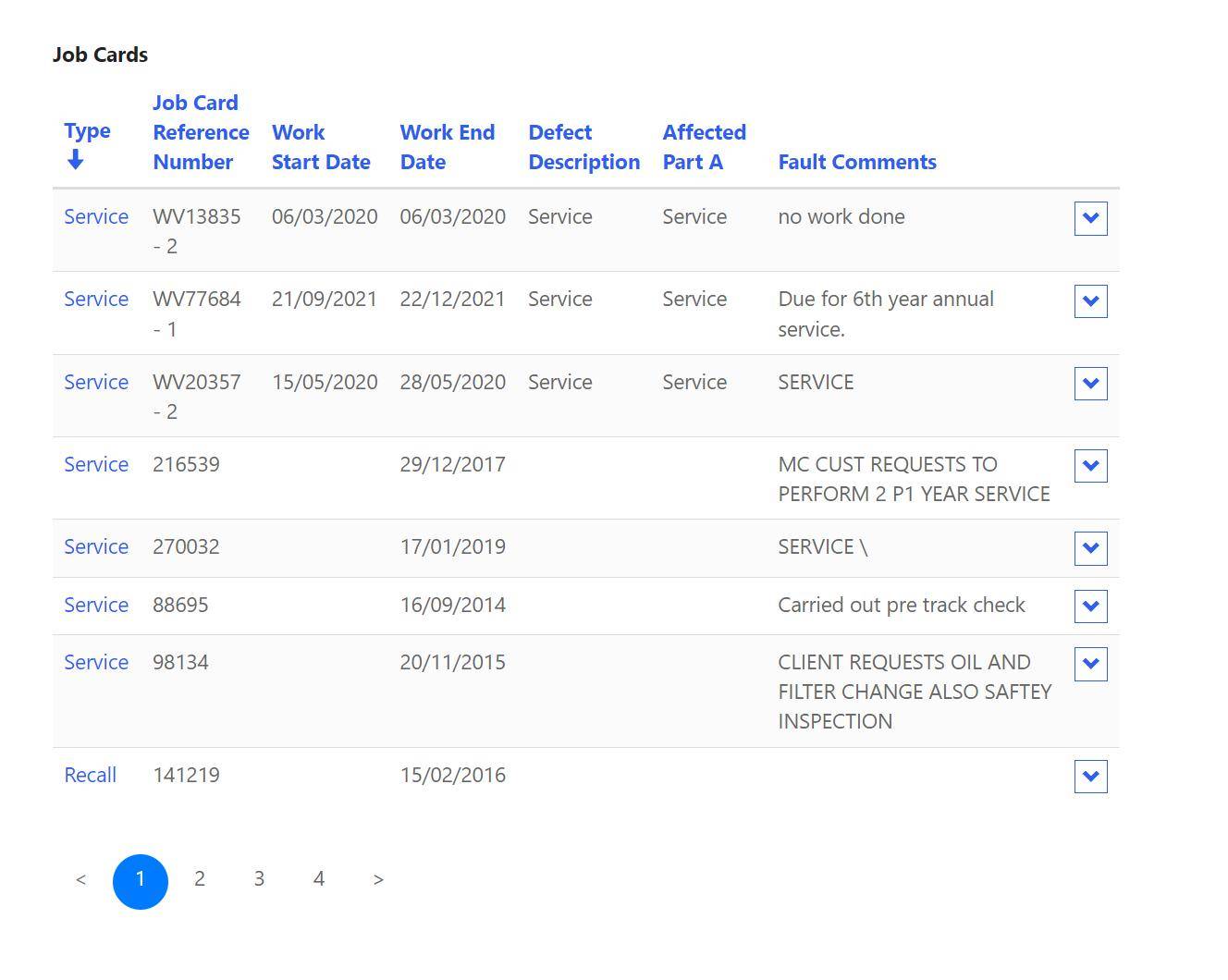Sort table by Work End Date
The width and height of the screenshot is (1228, 980).
[448, 147]
